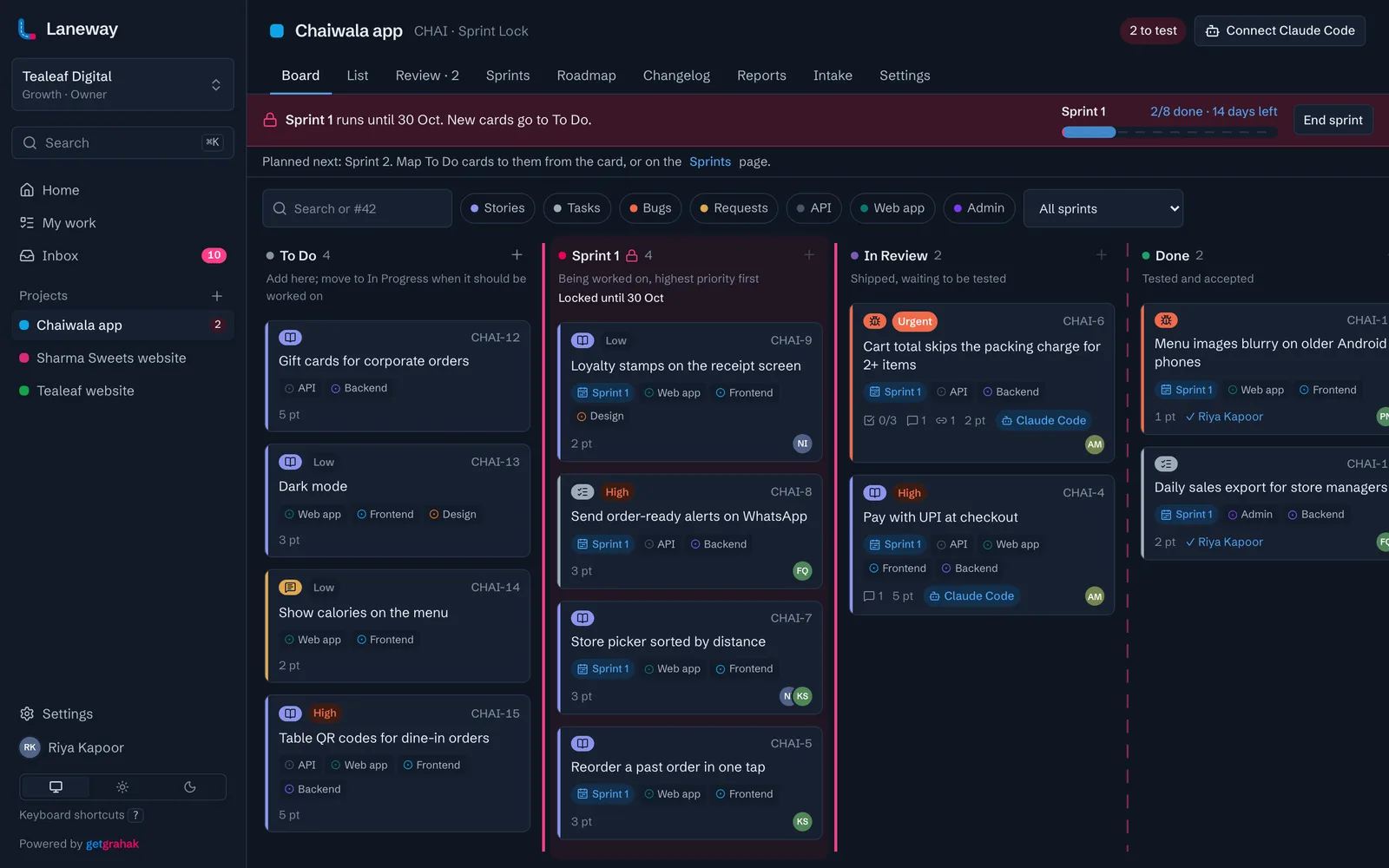This screenshot has width=1389, height=868.
Task: Go to the Changelog tab
Action: pos(676,76)
